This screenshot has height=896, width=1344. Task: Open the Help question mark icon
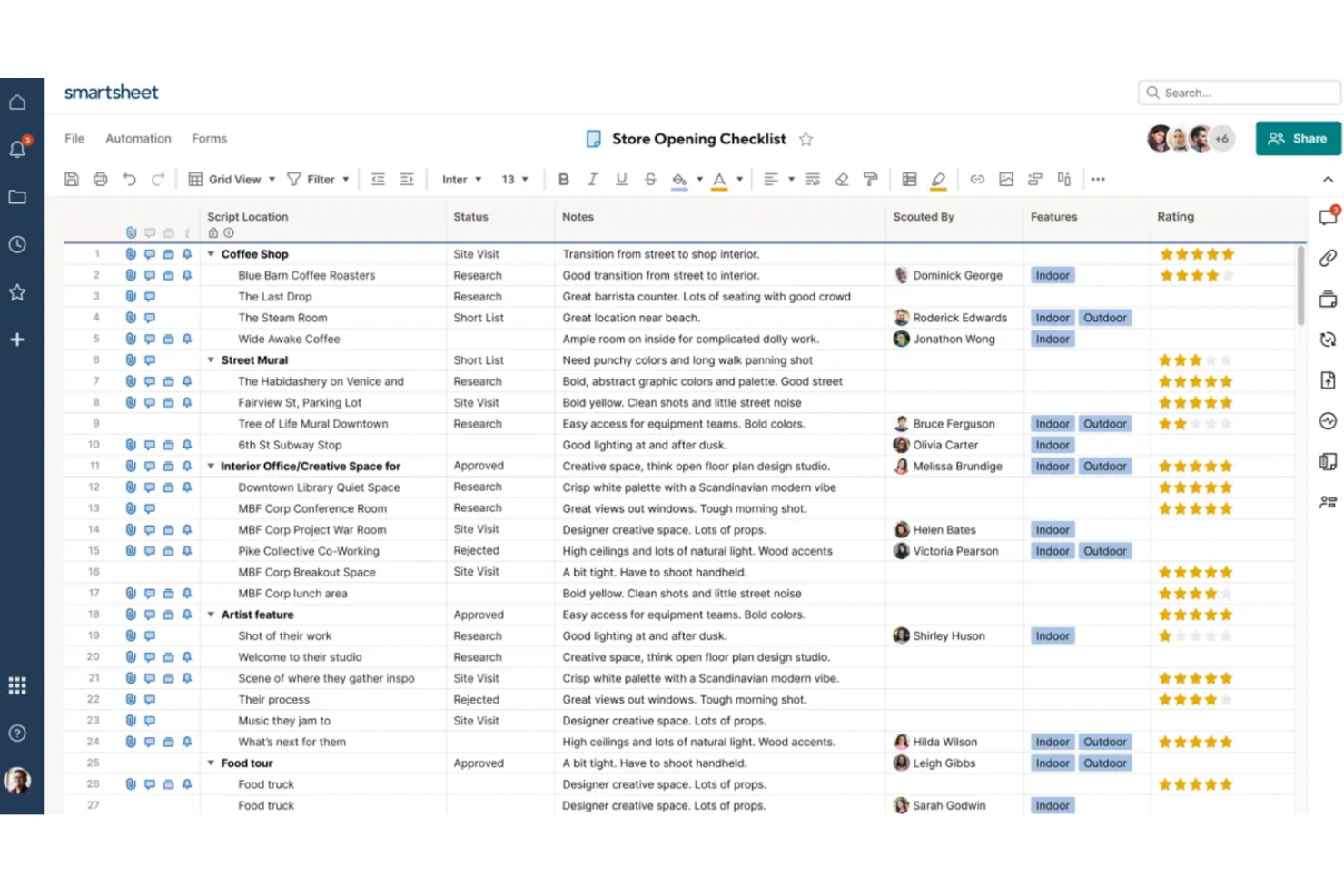pyautogui.click(x=17, y=734)
